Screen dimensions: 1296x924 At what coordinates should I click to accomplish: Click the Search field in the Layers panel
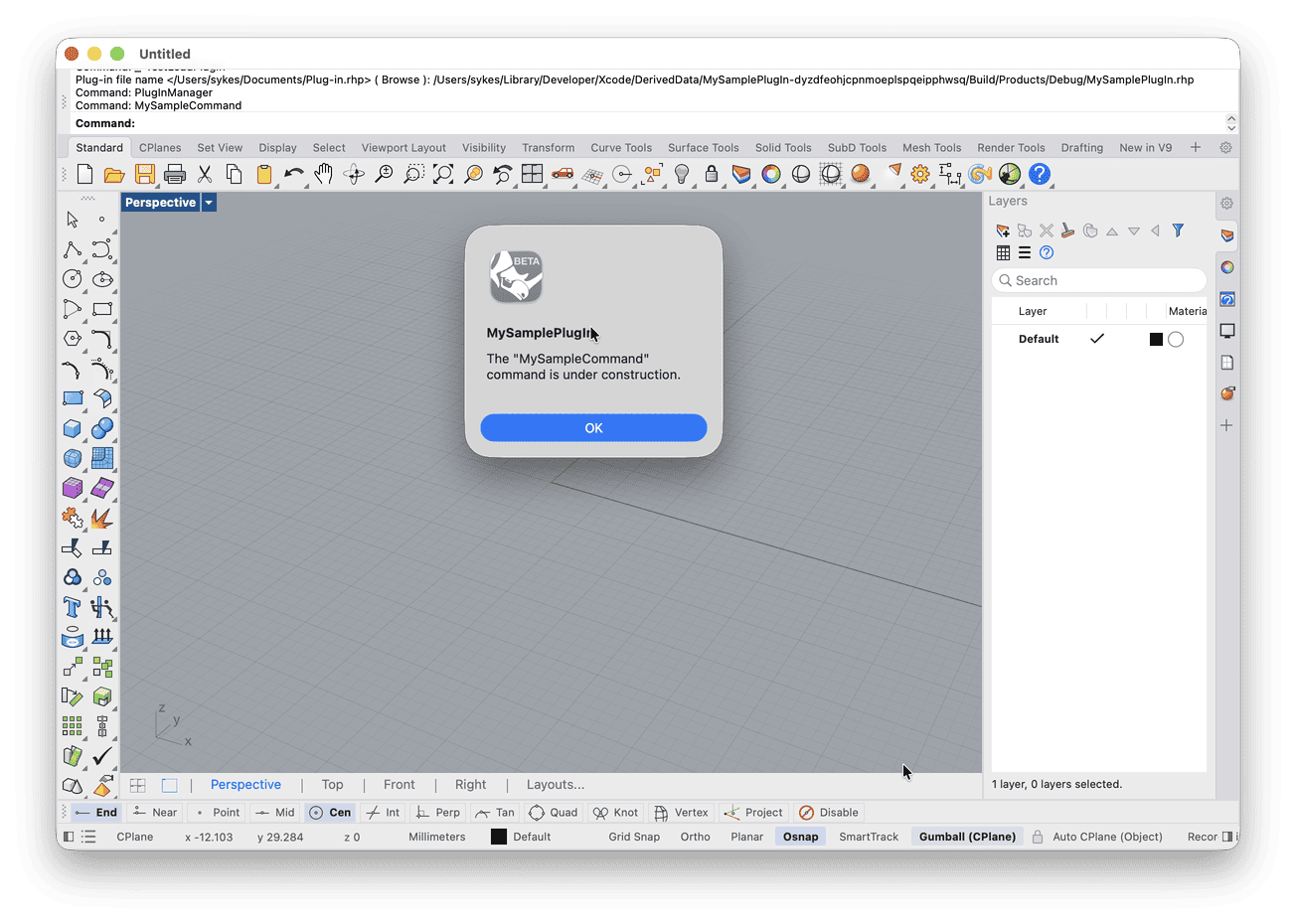pyautogui.click(x=1099, y=281)
